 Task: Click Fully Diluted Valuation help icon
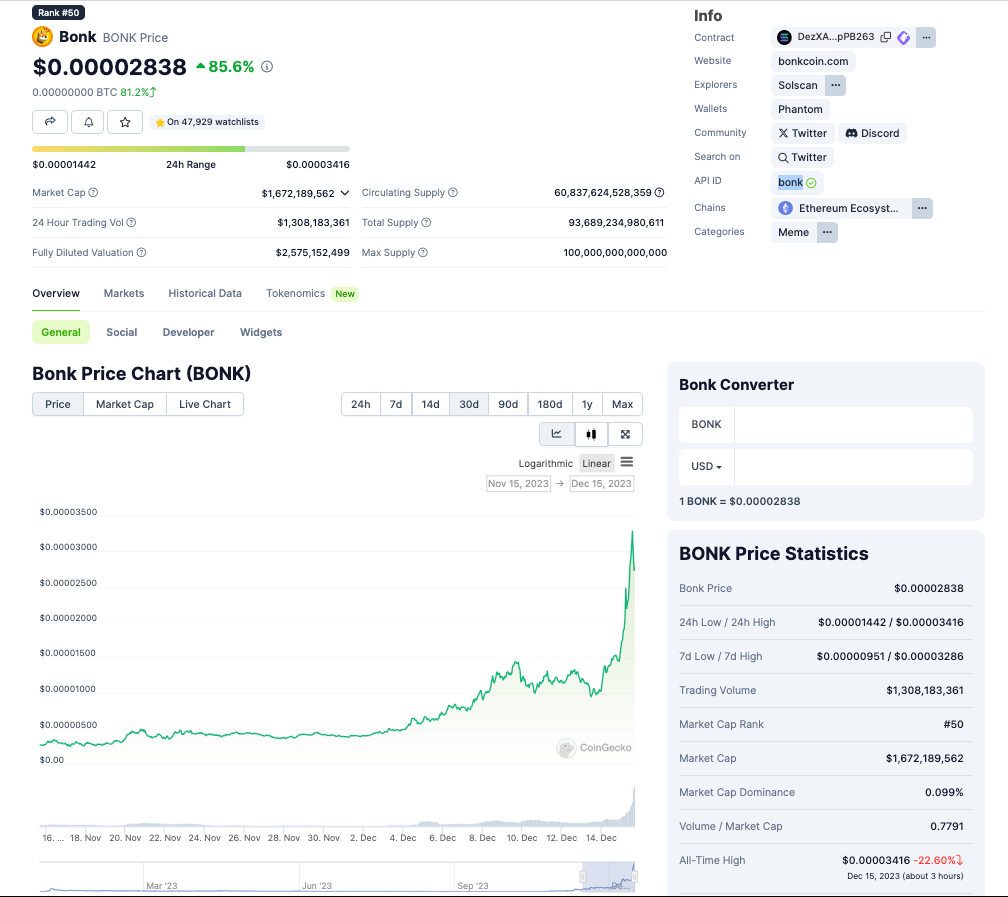(x=141, y=253)
